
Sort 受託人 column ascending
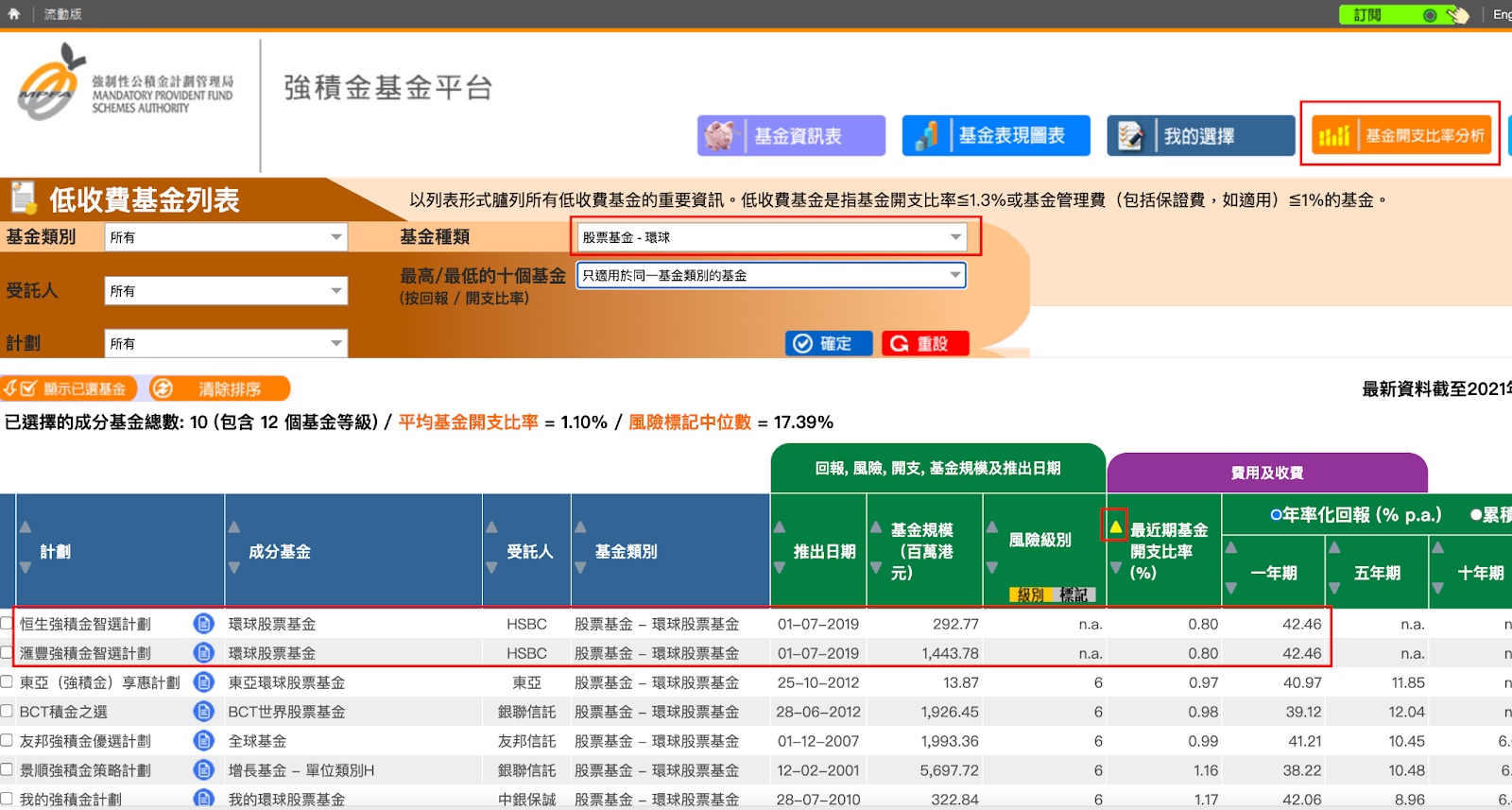coord(491,527)
